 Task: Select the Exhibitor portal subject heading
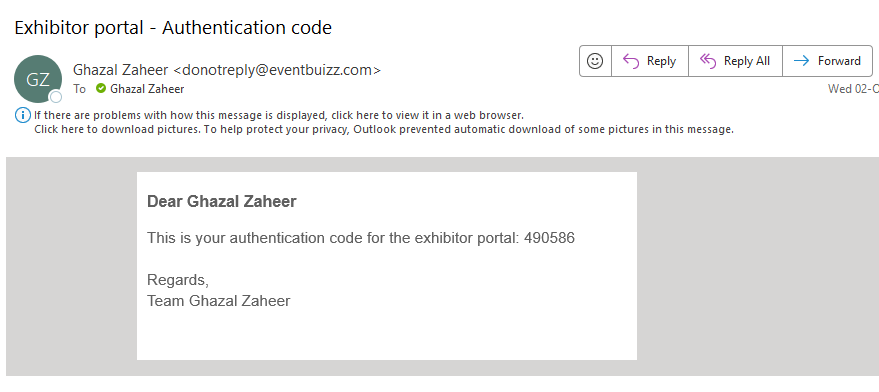pos(173,27)
